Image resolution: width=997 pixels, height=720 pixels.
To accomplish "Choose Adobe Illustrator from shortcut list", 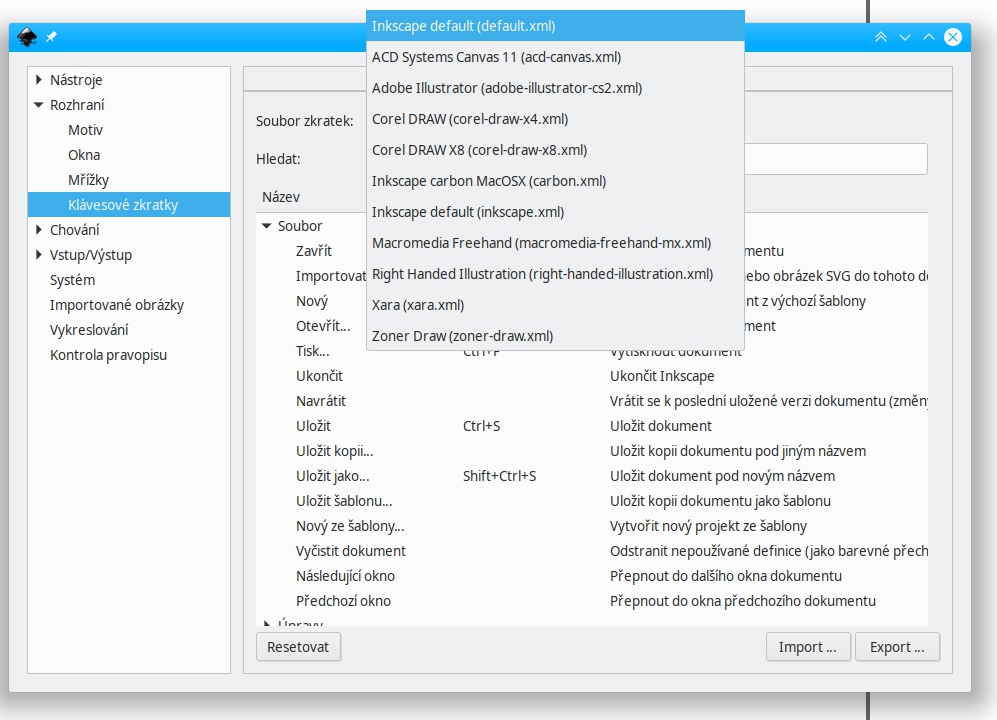I will pos(506,88).
